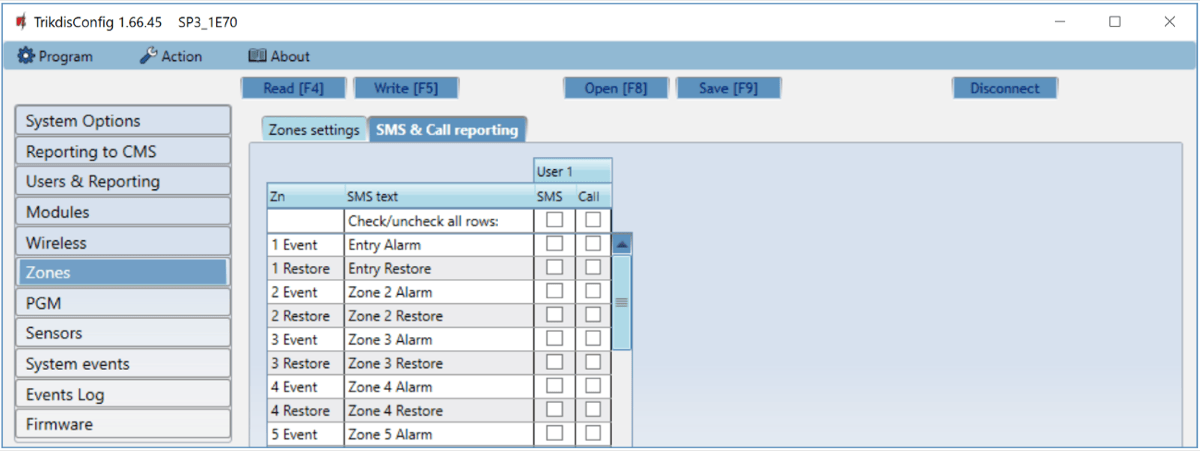This screenshot has width=1200, height=451.
Task: Click the Disconnect button
Action: (1004, 88)
